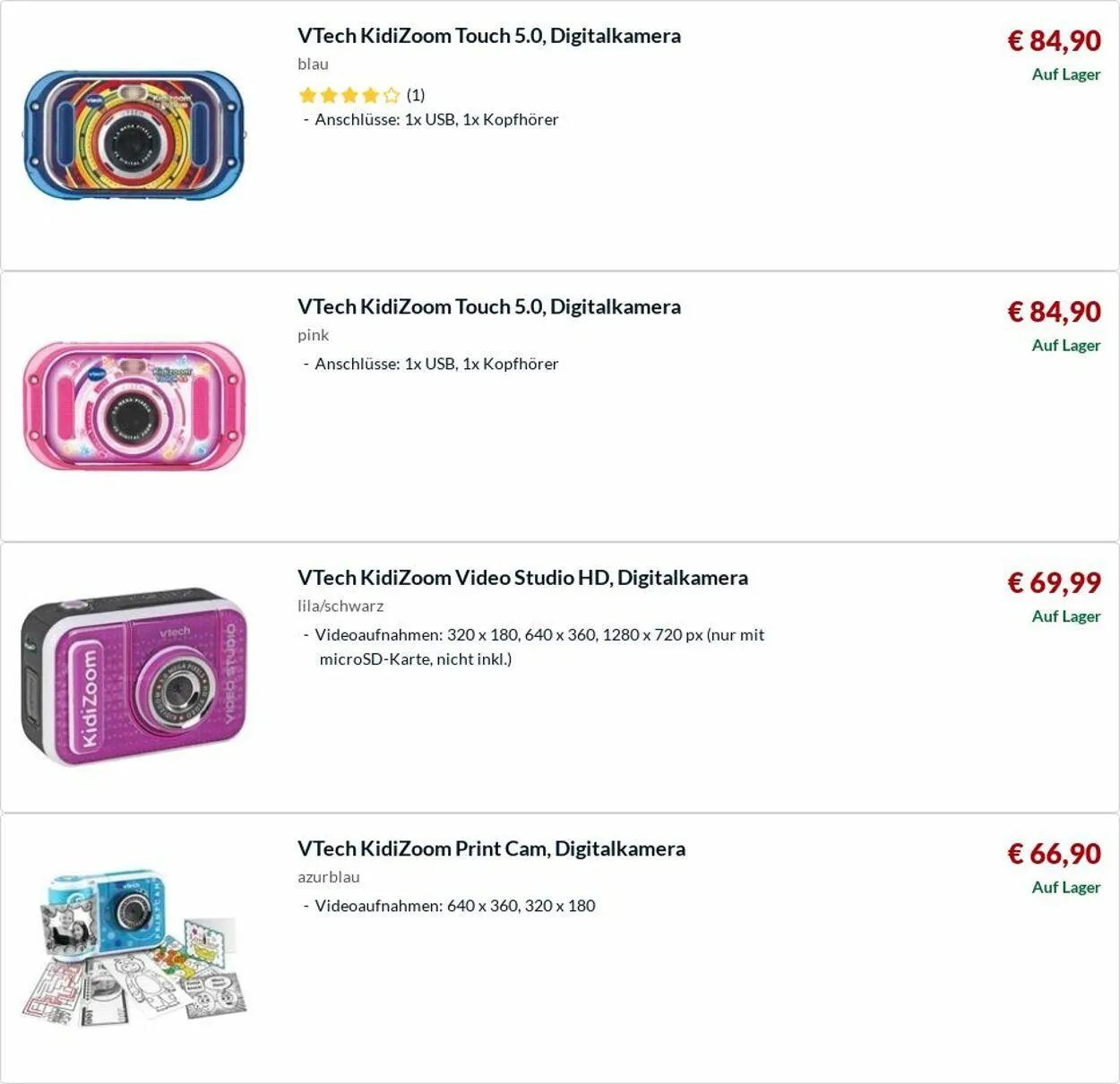Click the review count (1) next to stars

pos(416,95)
